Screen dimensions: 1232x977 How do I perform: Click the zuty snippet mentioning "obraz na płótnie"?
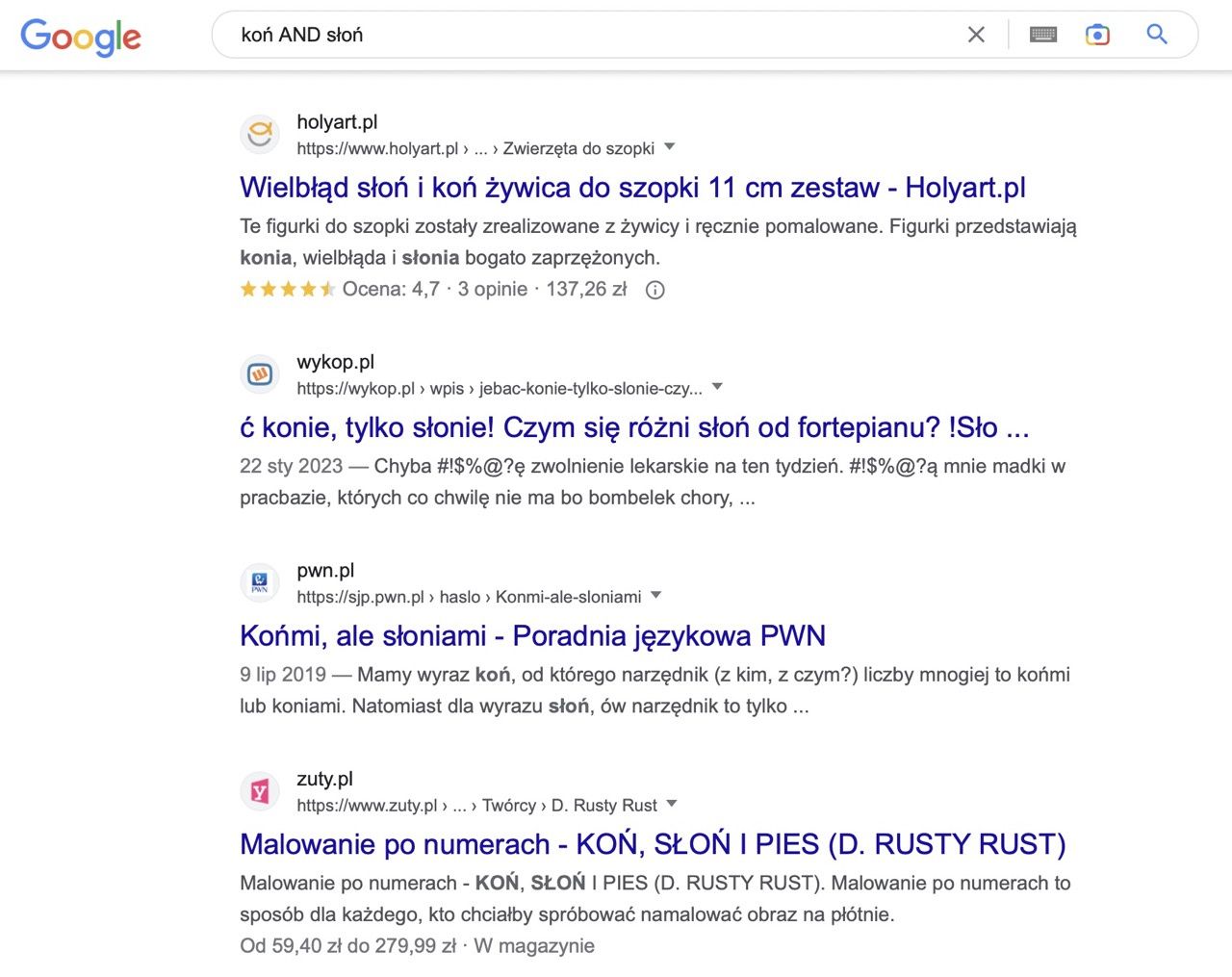pyautogui.click(x=654, y=898)
